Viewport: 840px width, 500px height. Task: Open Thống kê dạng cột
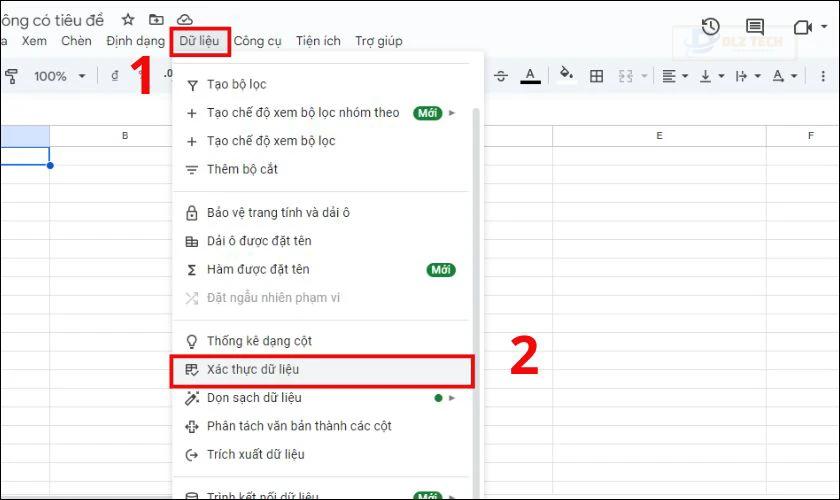click(x=322, y=341)
